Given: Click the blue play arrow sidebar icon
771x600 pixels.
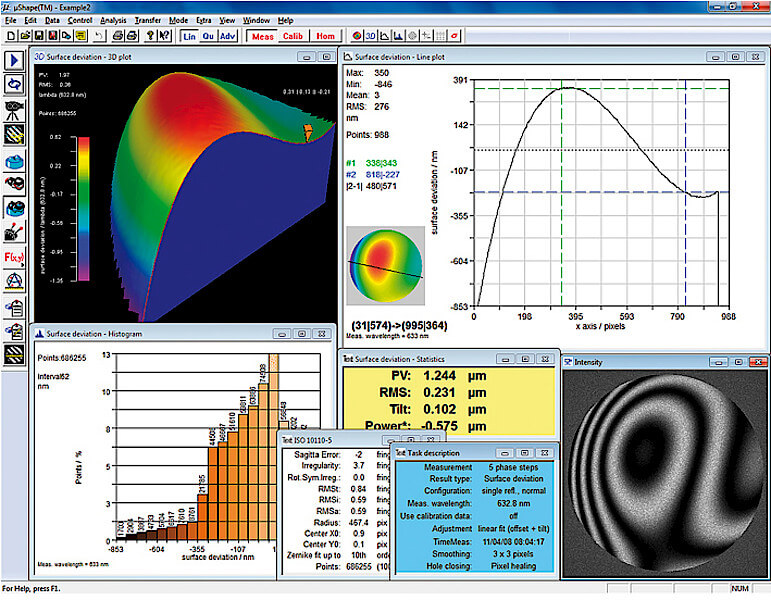Looking at the screenshot, I should click(16, 61).
